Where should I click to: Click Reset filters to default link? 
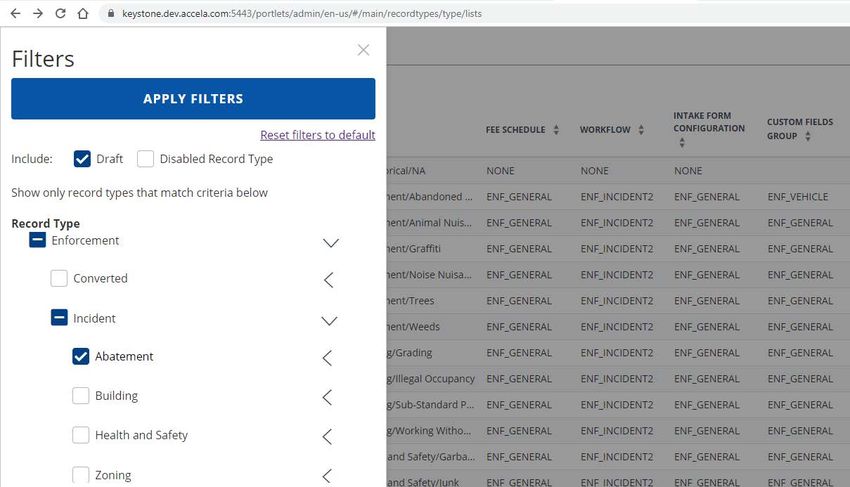[x=318, y=134]
